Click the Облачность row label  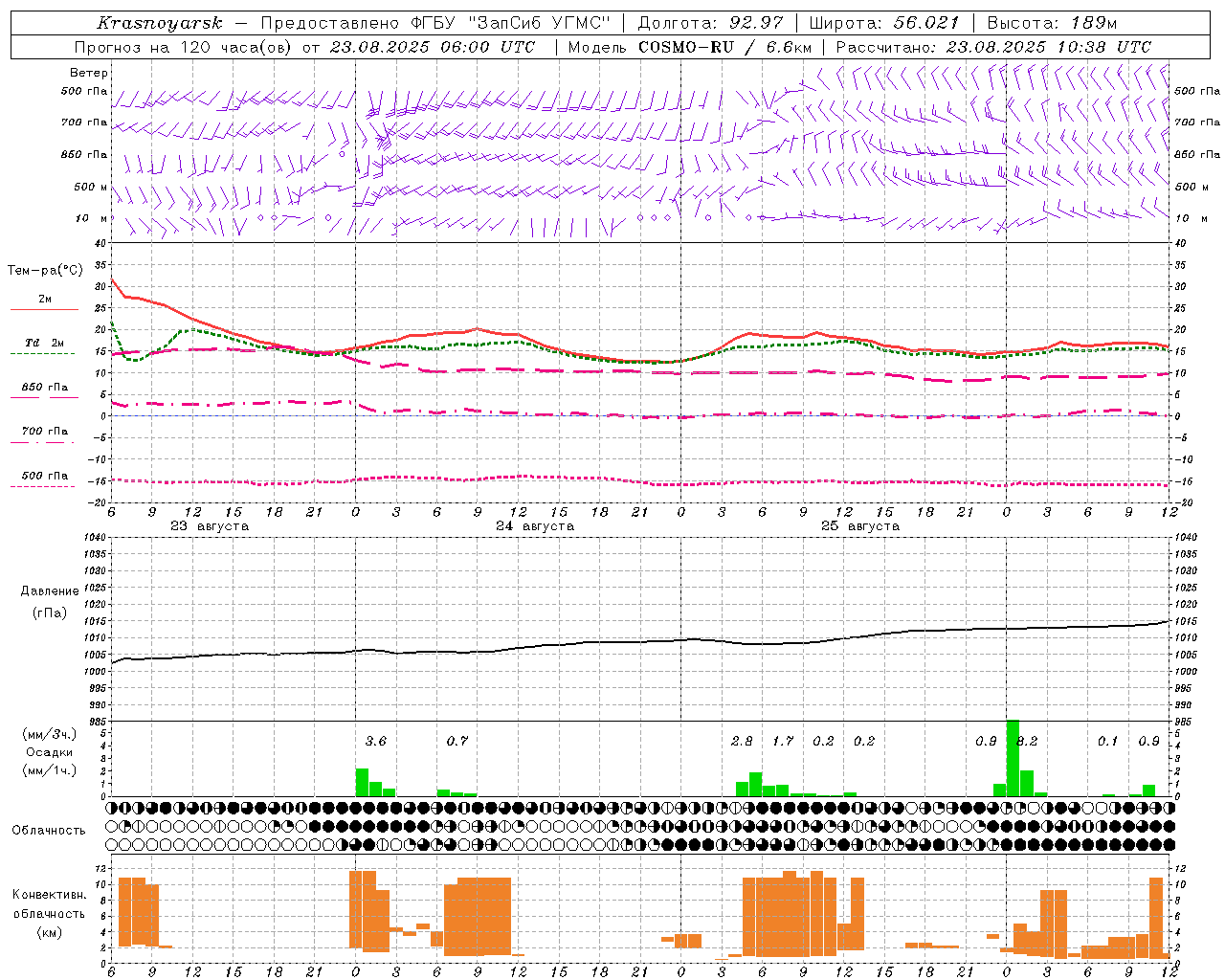(49, 830)
